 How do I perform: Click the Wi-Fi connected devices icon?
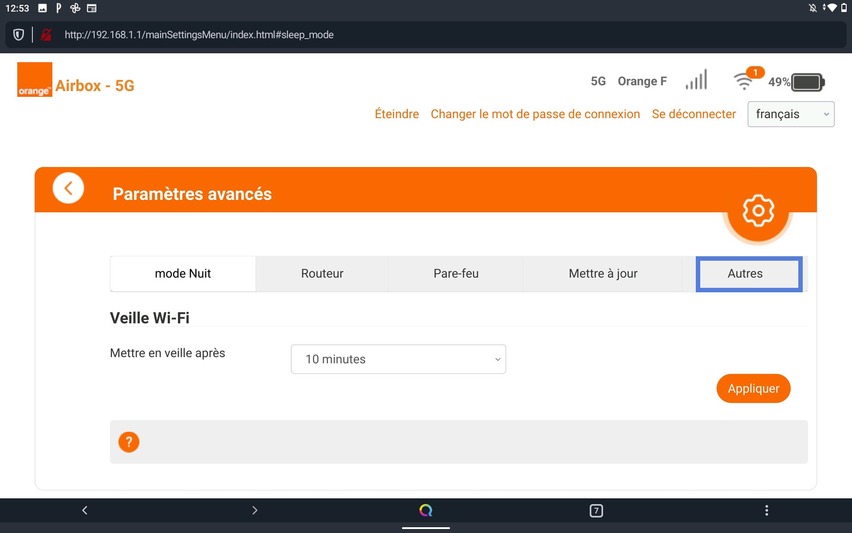tap(745, 81)
